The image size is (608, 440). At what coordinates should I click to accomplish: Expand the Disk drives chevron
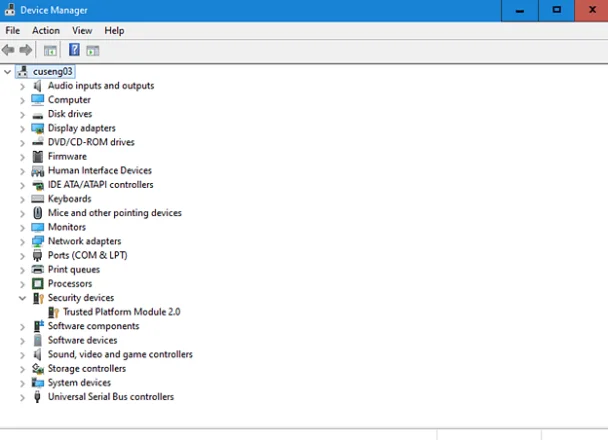coord(22,114)
